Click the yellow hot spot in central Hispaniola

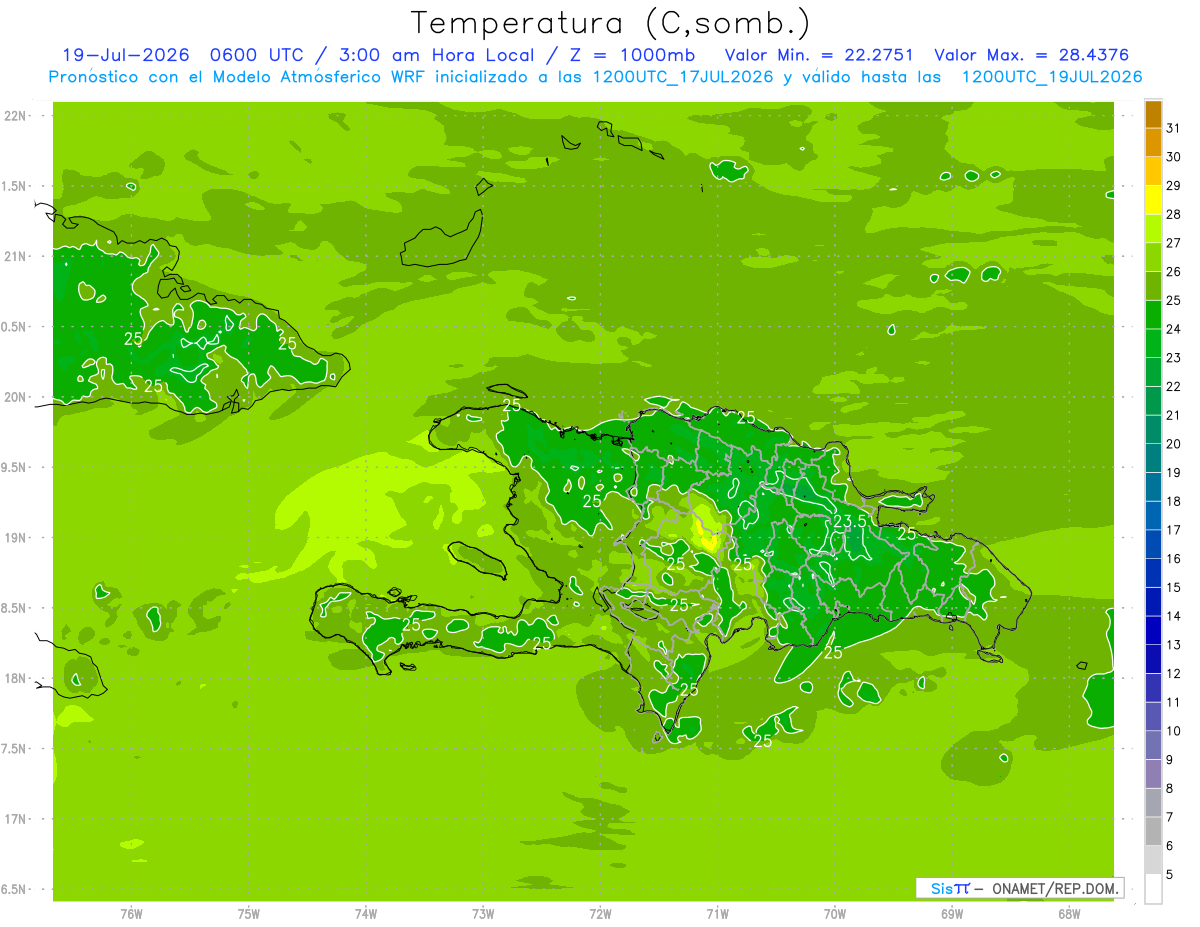(x=707, y=536)
